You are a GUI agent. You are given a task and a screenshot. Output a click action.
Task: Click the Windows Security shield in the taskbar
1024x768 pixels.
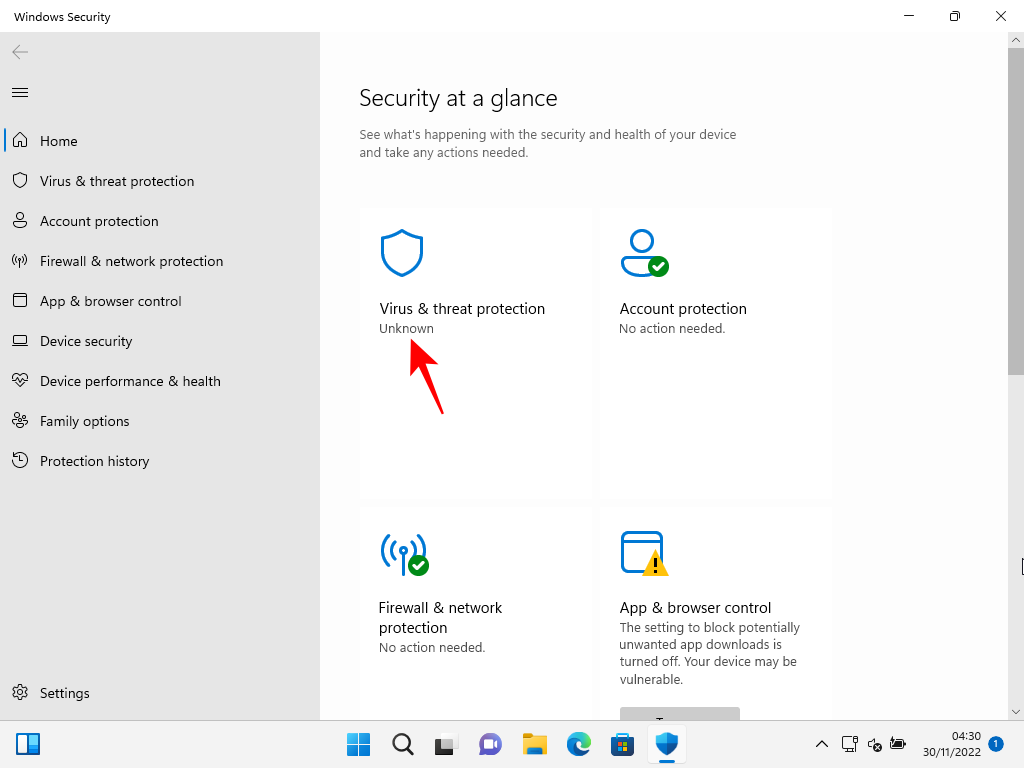(x=666, y=744)
